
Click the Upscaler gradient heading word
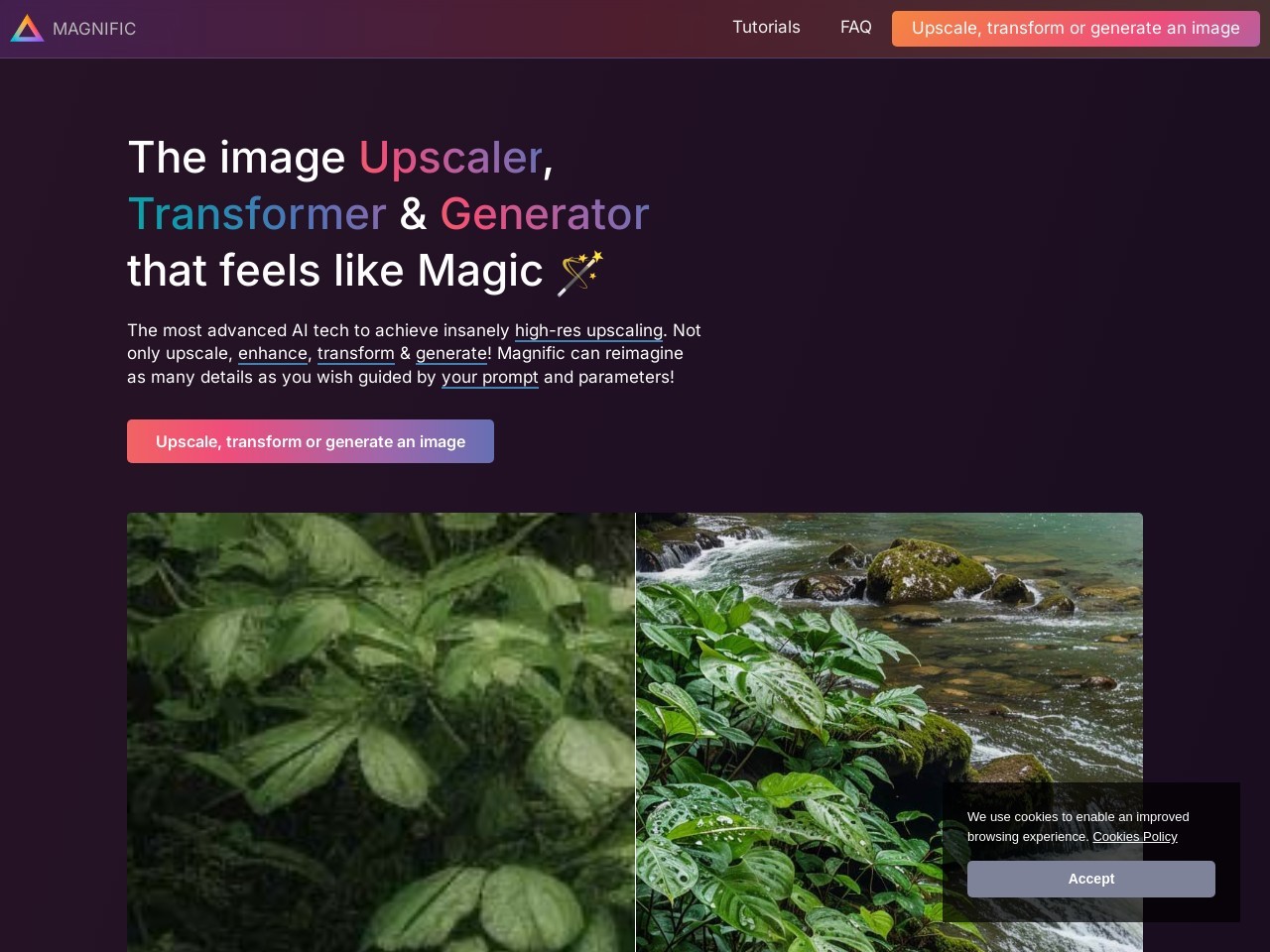tap(451, 158)
